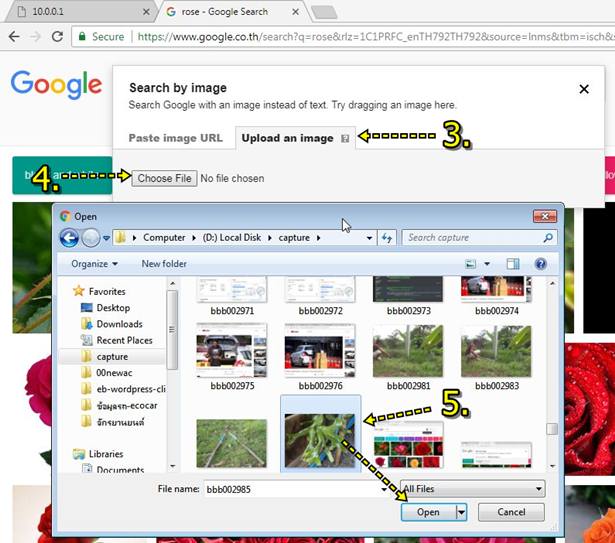
Task: Select grass and sticks thumbnail
Action: click(231, 443)
